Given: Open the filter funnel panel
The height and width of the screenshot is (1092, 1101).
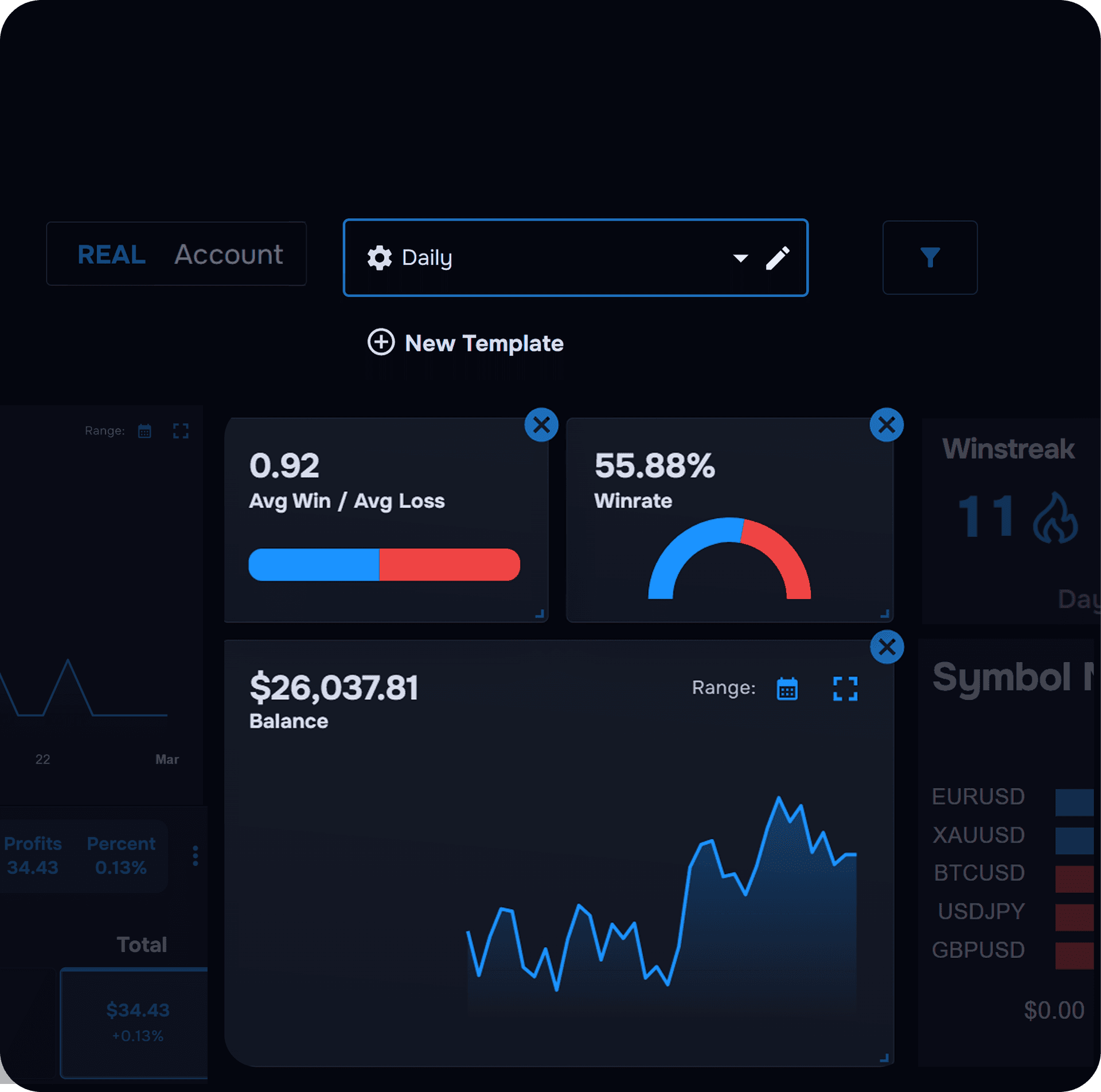Looking at the screenshot, I should coord(930,257).
